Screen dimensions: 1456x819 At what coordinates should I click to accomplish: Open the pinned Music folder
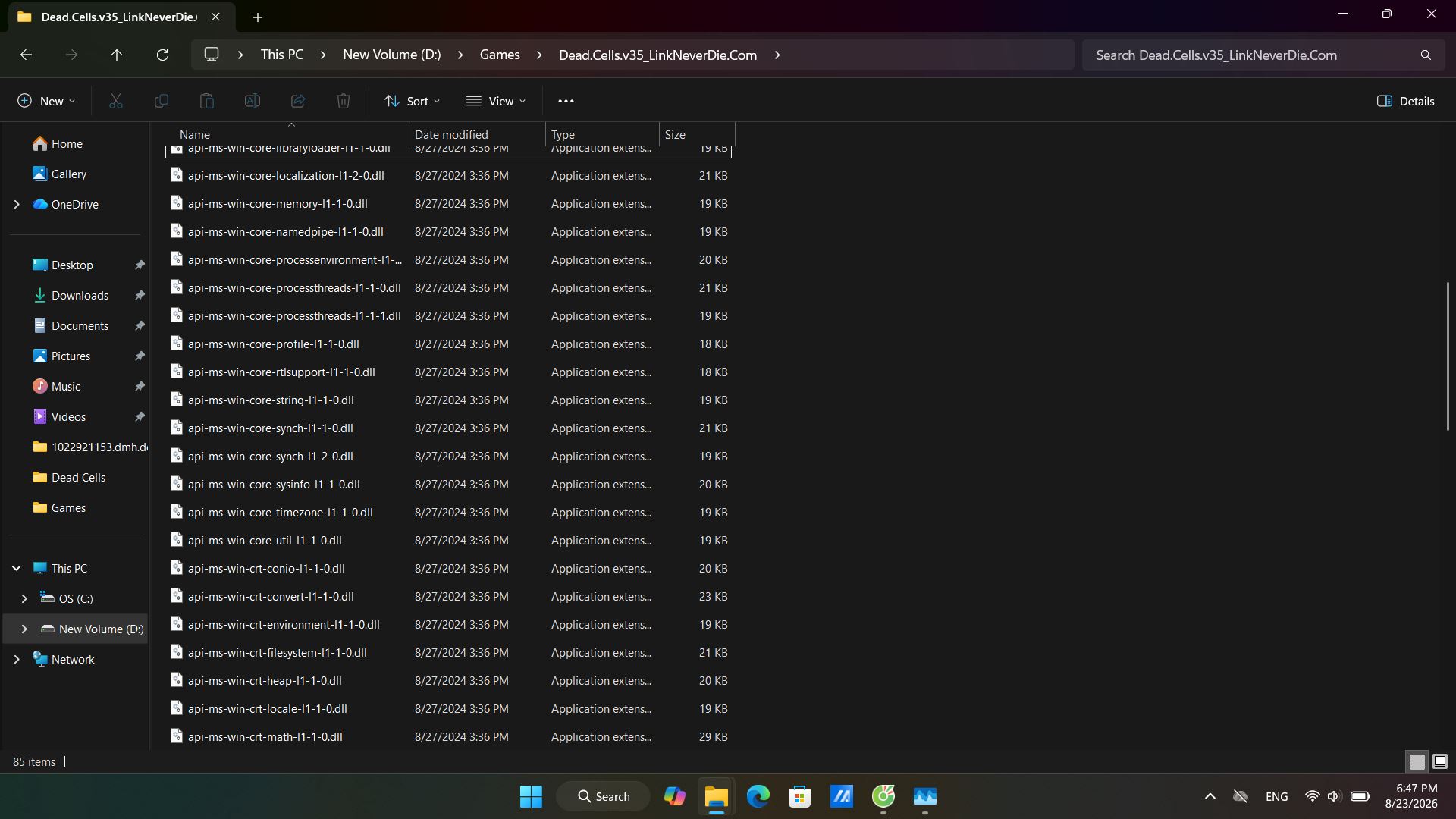(65, 386)
